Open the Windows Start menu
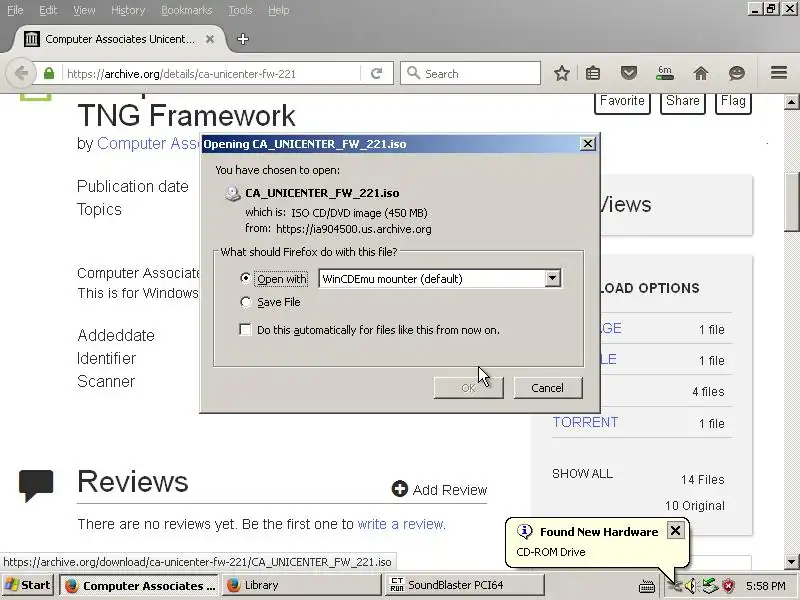 (x=28, y=585)
